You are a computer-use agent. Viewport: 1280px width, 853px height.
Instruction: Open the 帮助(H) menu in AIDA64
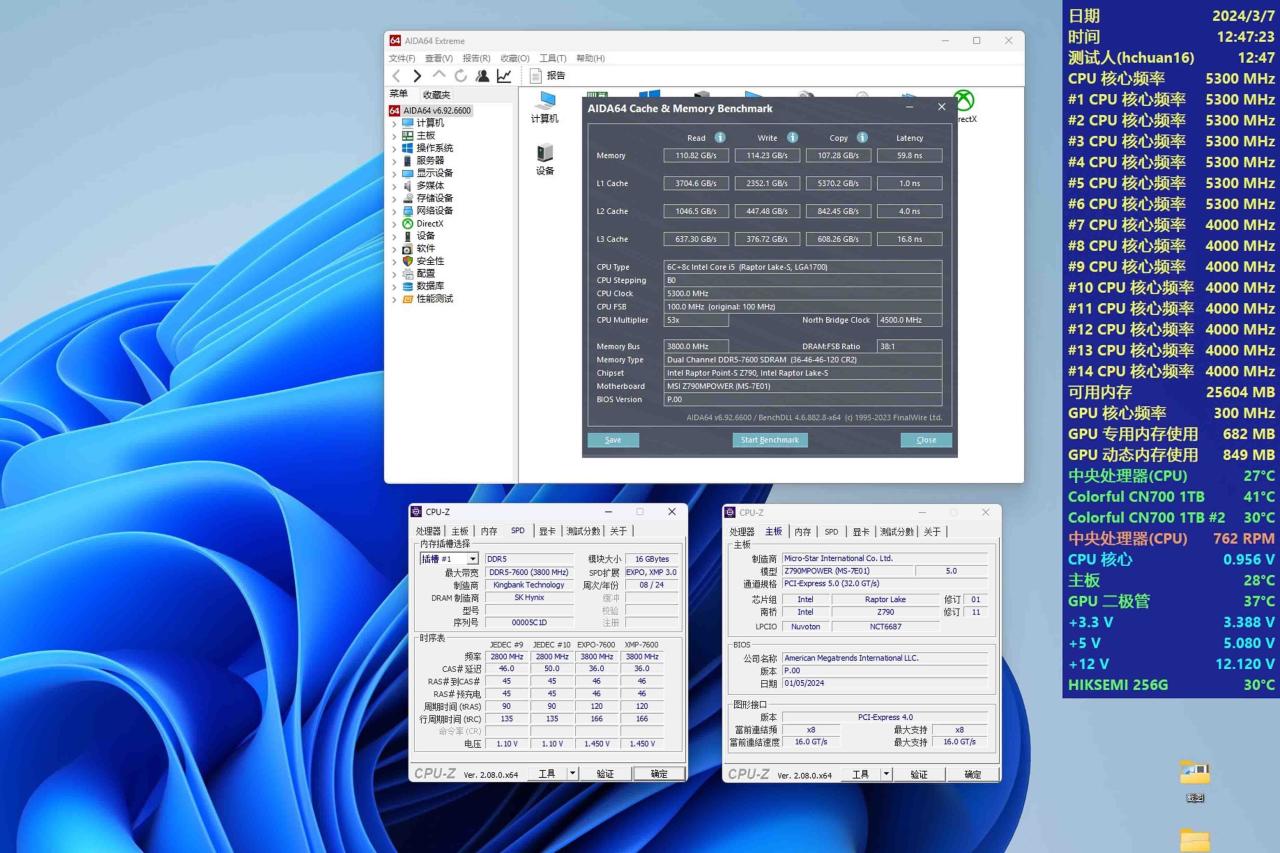(590, 58)
